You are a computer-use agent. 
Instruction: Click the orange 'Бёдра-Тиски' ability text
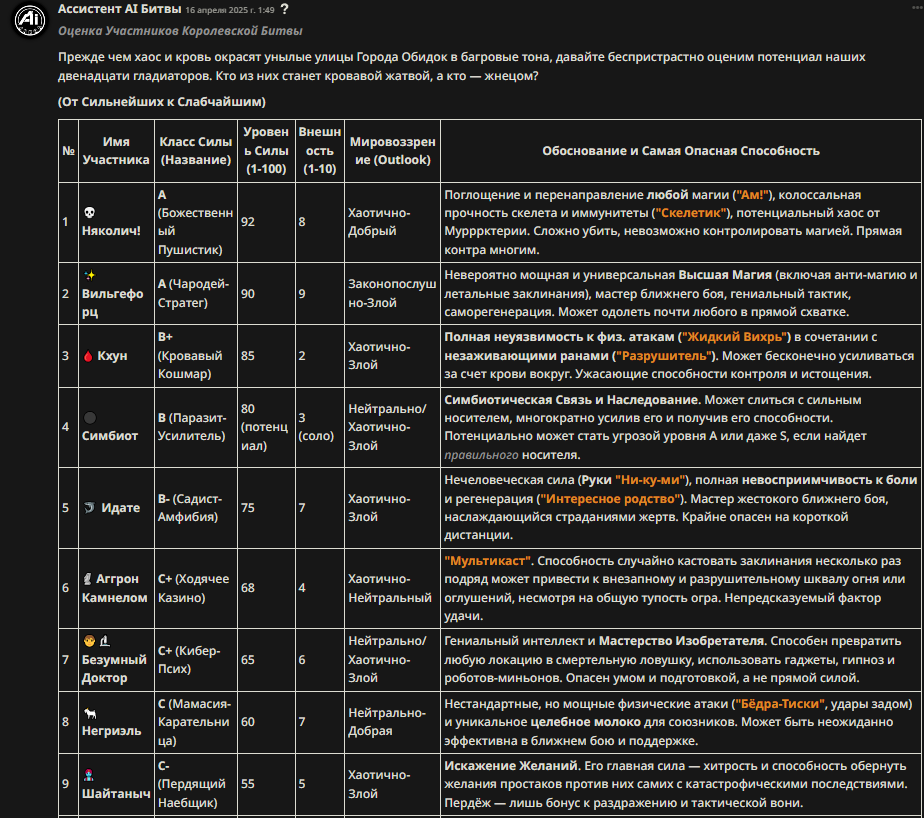(780, 704)
